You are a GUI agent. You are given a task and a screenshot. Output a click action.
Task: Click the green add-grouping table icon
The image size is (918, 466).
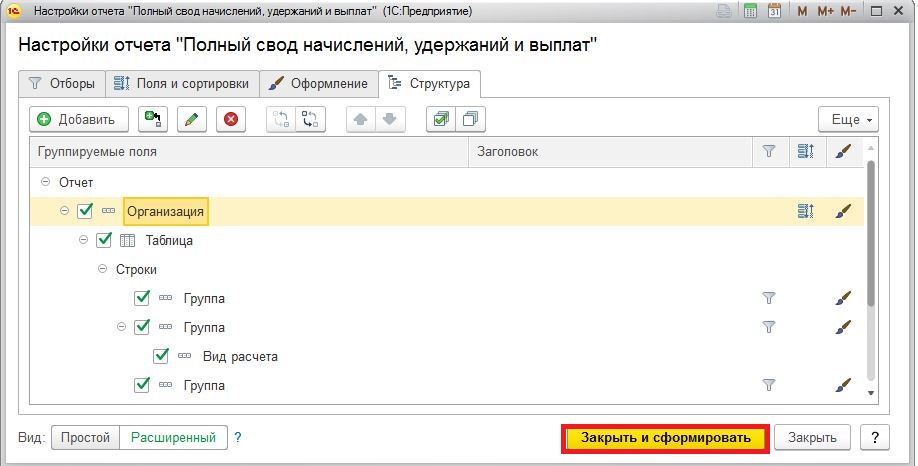[x=153, y=119]
